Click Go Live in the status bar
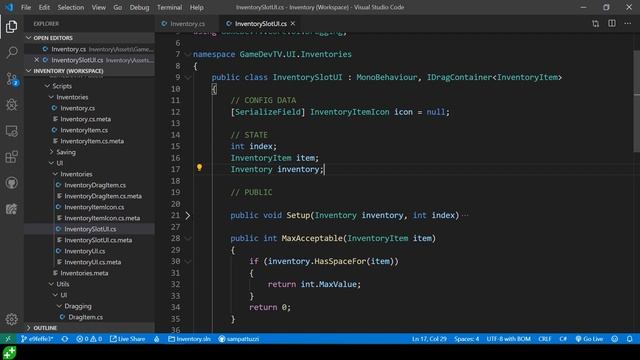Image resolution: width=640 pixels, height=360 pixels. click(x=589, y=339)
